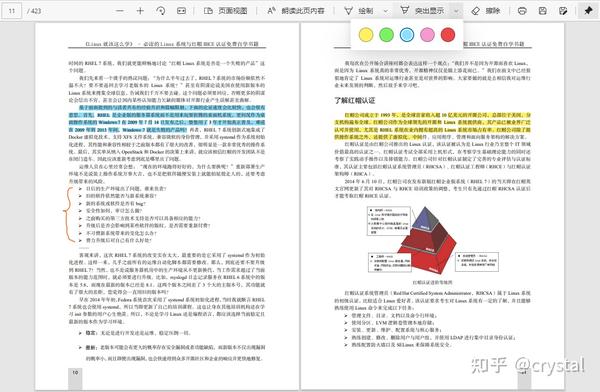Rotate the PDF page
Image resolution: width=600 pixels, height=392 pixels.
pyautogui.click(x=161, y=11)
